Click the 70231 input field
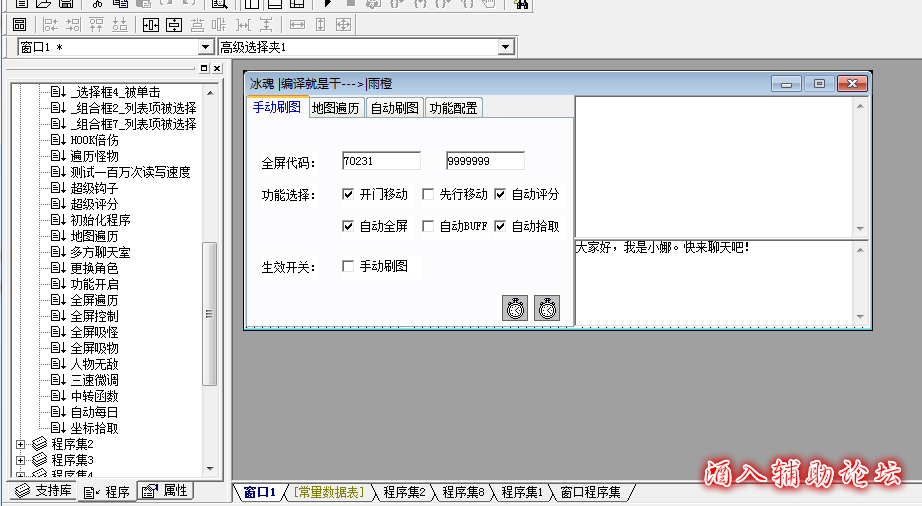 pos(381,161)
